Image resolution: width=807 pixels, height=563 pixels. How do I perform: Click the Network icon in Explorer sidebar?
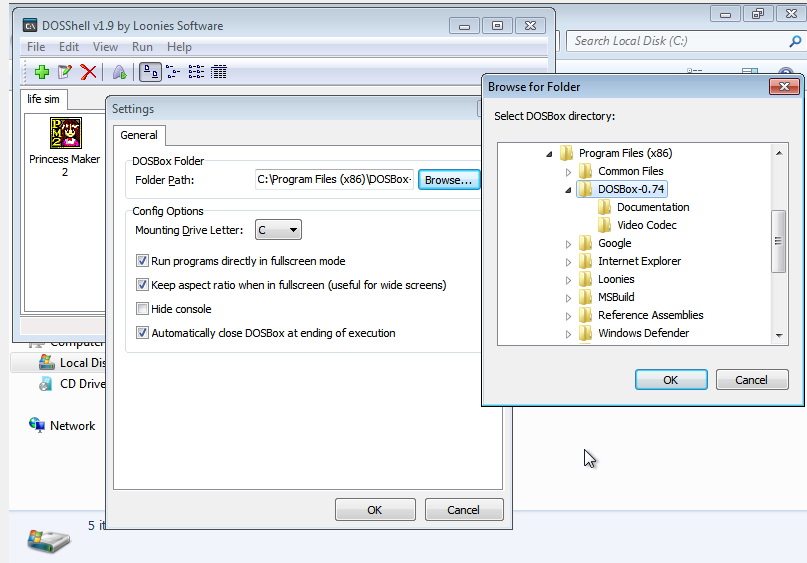pyautogui.click(x=37, y=425)
